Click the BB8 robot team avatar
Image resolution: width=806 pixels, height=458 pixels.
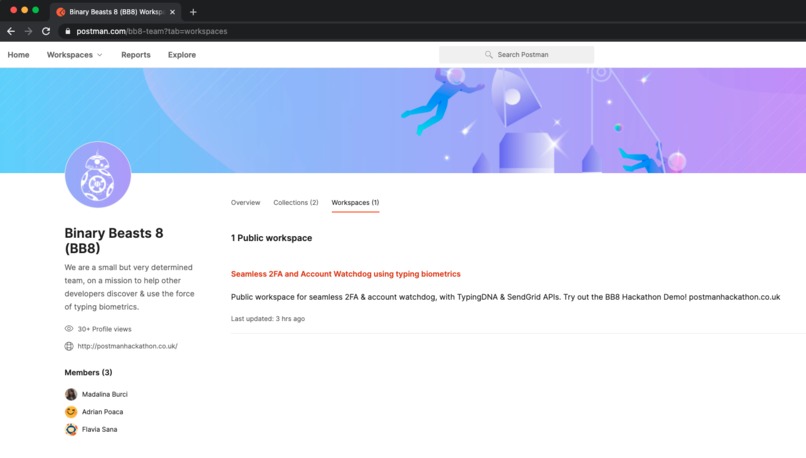[98, 175]
